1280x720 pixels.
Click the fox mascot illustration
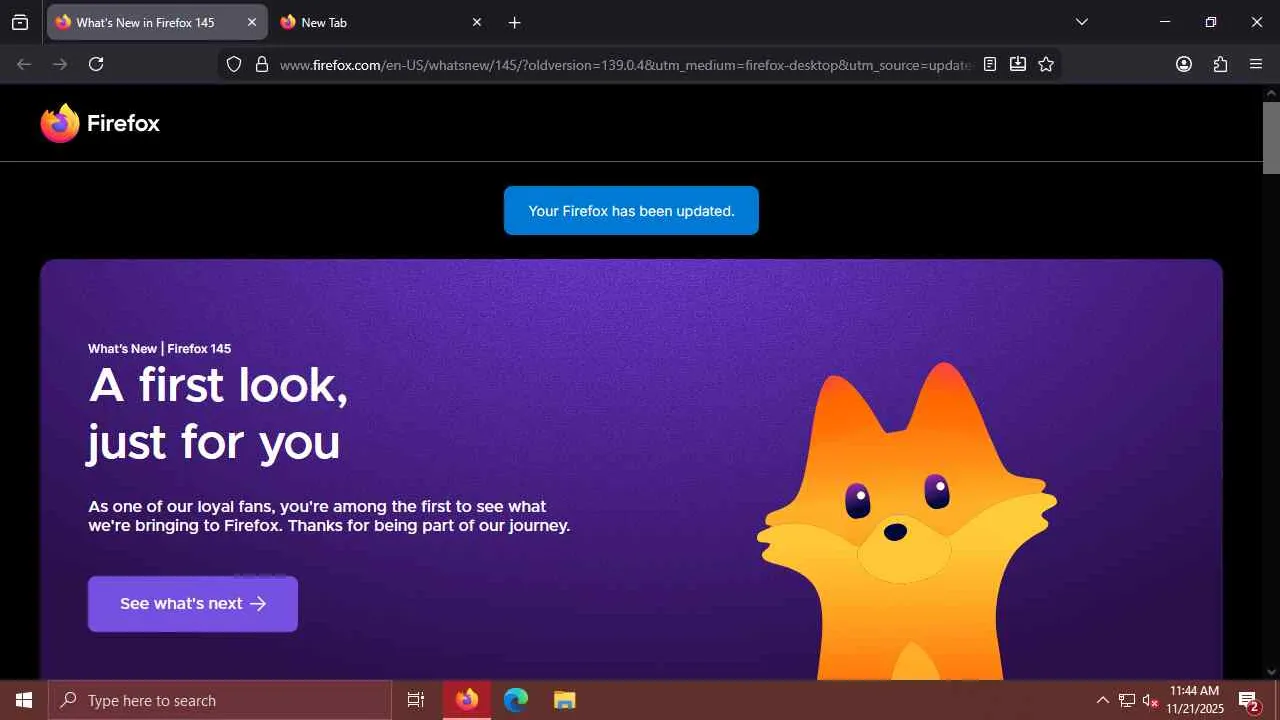[906, 521]
